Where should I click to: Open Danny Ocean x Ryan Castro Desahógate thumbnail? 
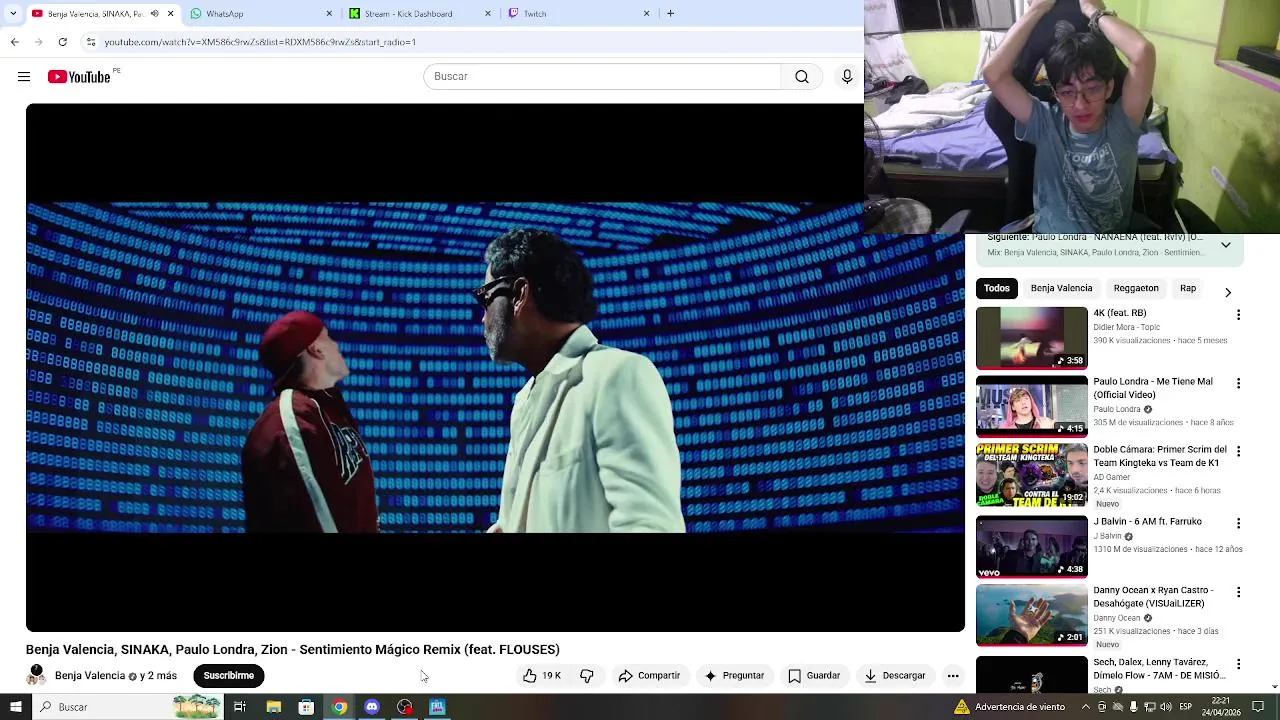[x=1032, y=616]
